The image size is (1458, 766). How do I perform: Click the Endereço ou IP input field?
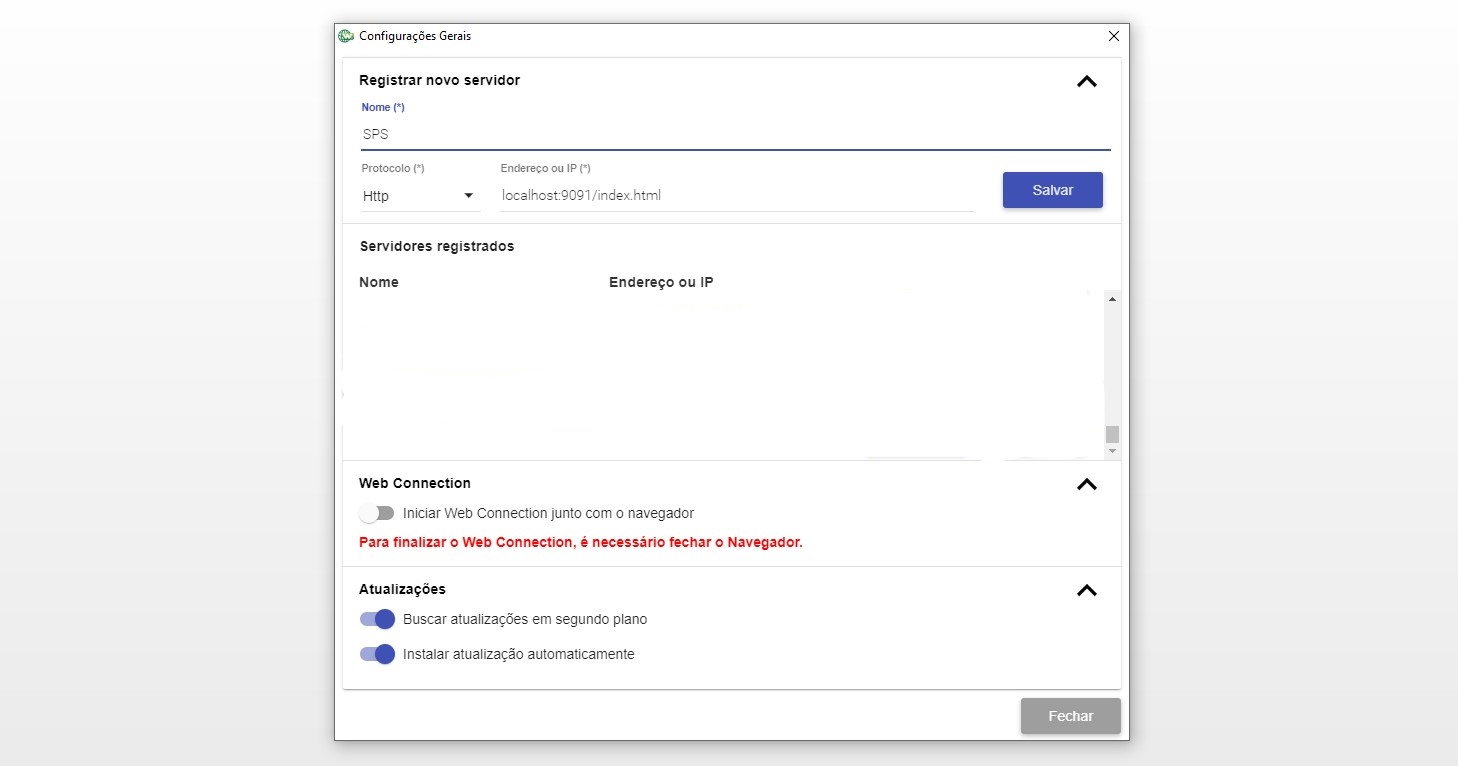coord(737,196)
